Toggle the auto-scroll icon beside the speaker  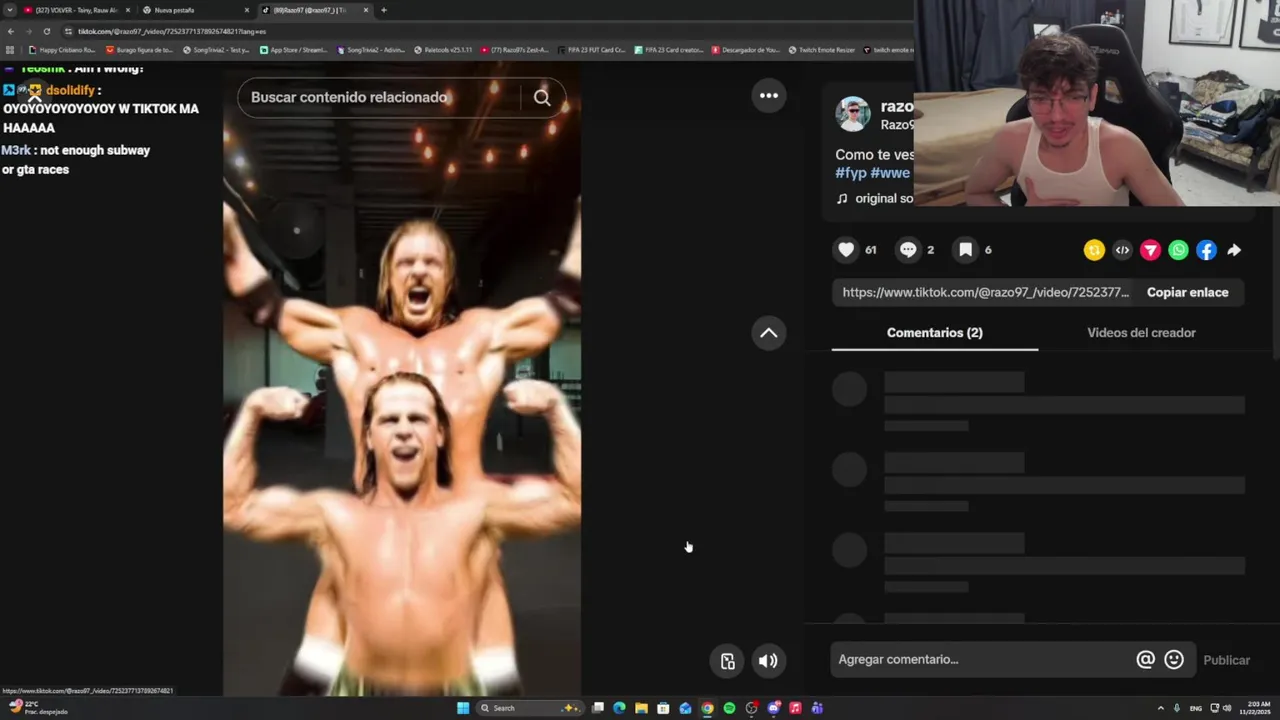tap(728, 661)
